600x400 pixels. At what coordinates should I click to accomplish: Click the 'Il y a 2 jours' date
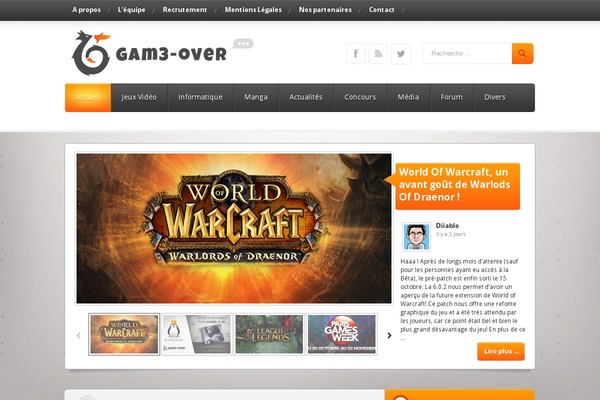[451, 234]
